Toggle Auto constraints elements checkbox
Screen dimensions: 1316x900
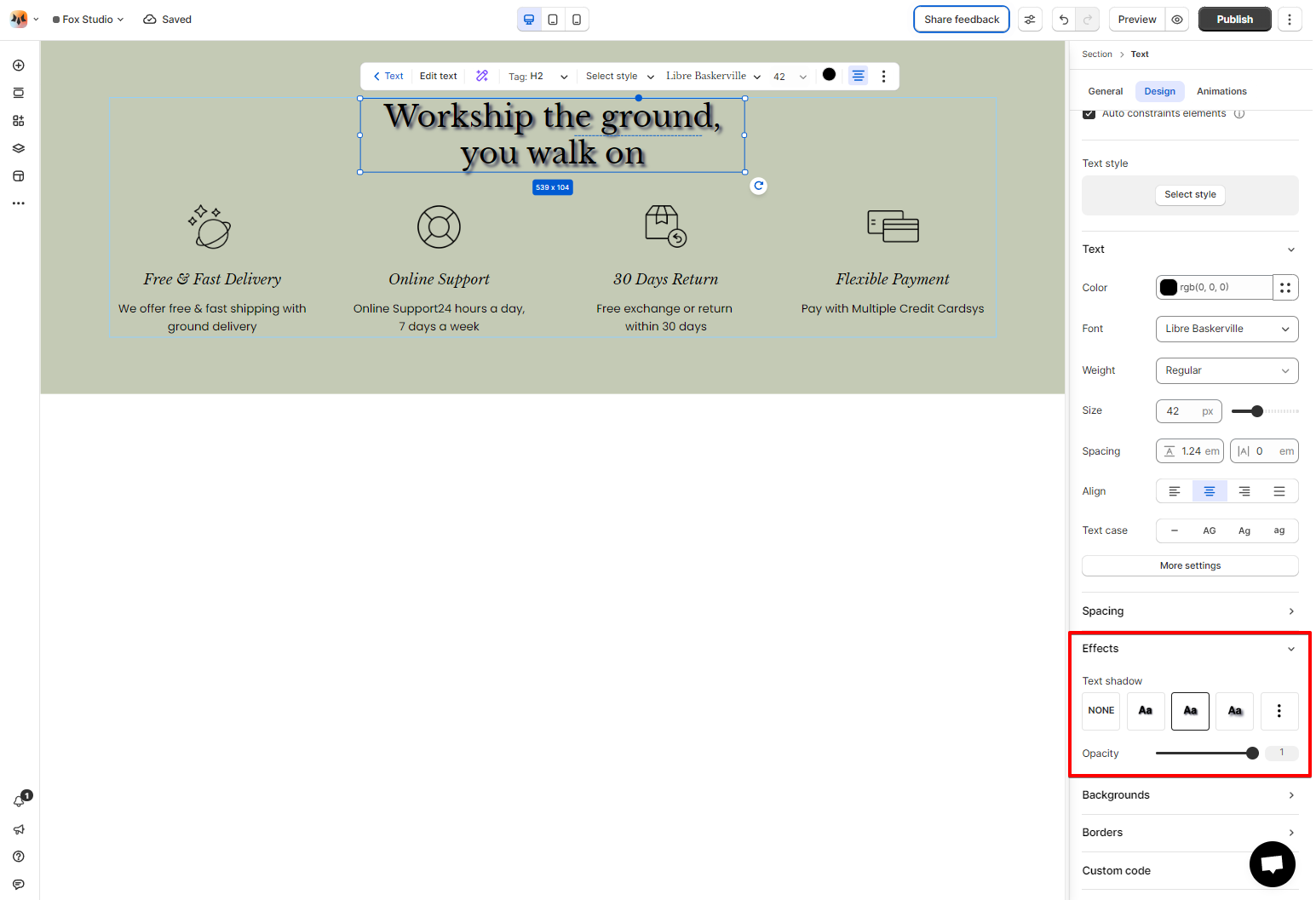(1089, 113)
